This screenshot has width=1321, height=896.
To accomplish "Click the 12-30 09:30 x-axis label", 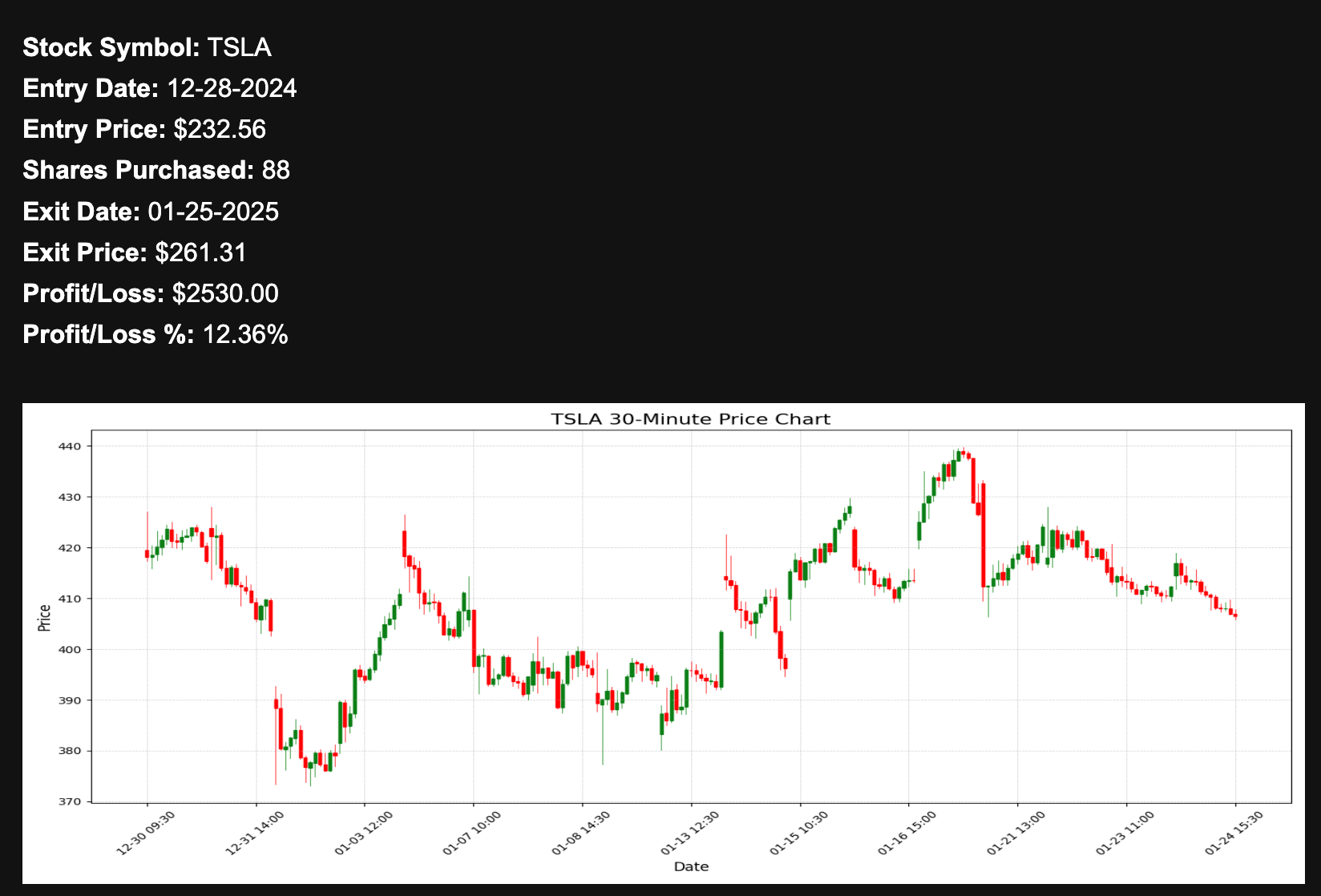I will coord(146,833).
